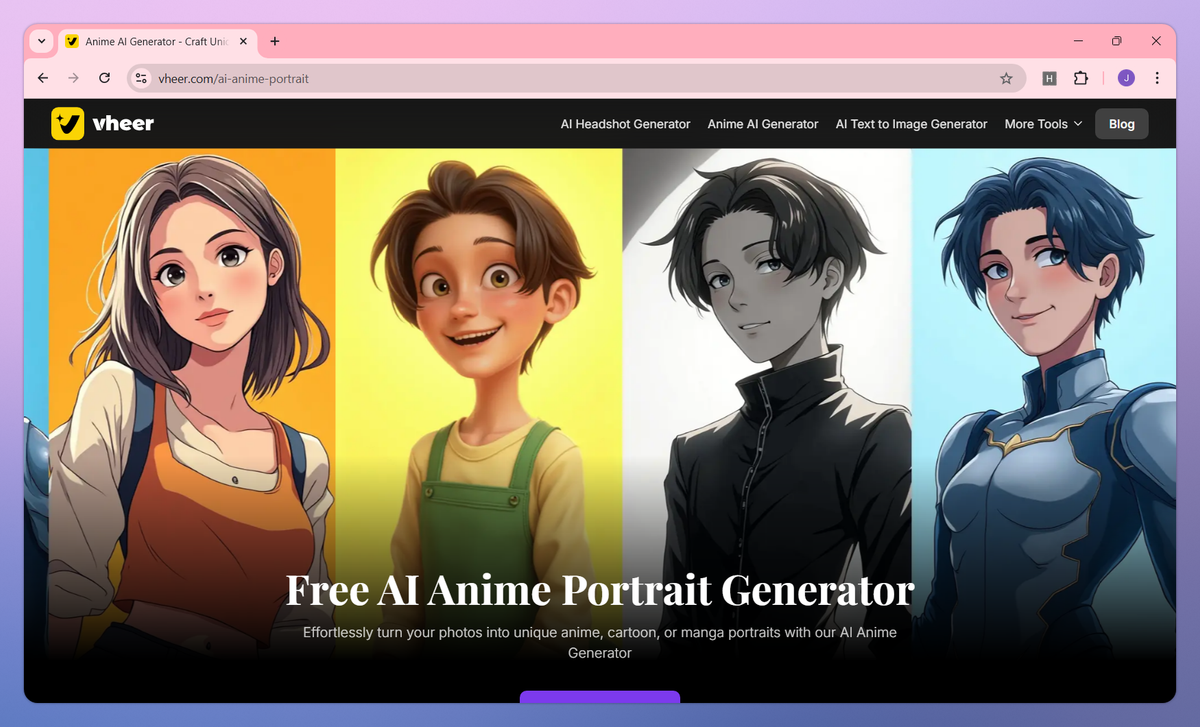Screen dimensions: 1200x727
Task: Select the Anime AI Generator browser tab
Action: tap(155, 41)
